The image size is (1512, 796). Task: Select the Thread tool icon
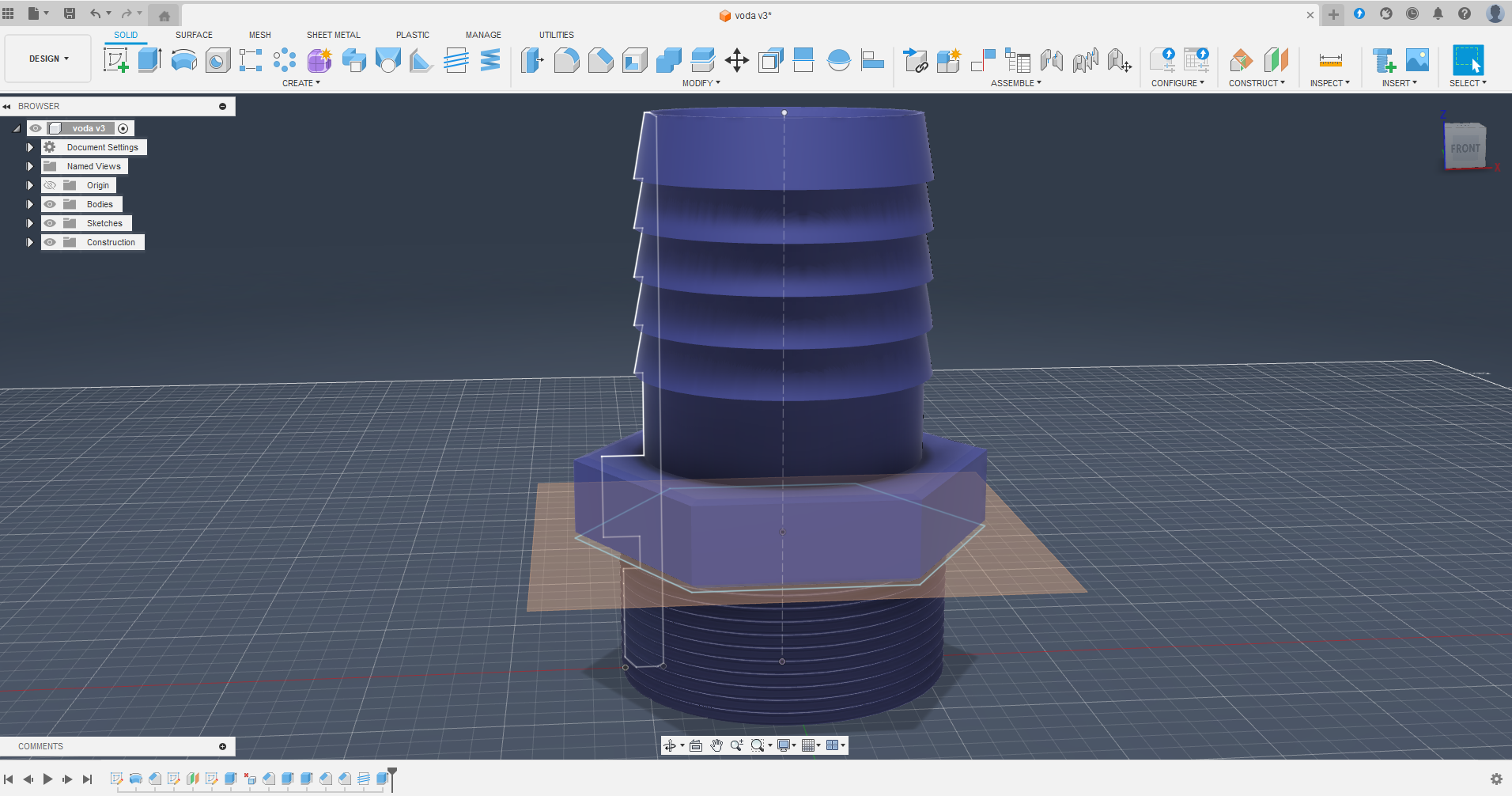tap(455, 60)
